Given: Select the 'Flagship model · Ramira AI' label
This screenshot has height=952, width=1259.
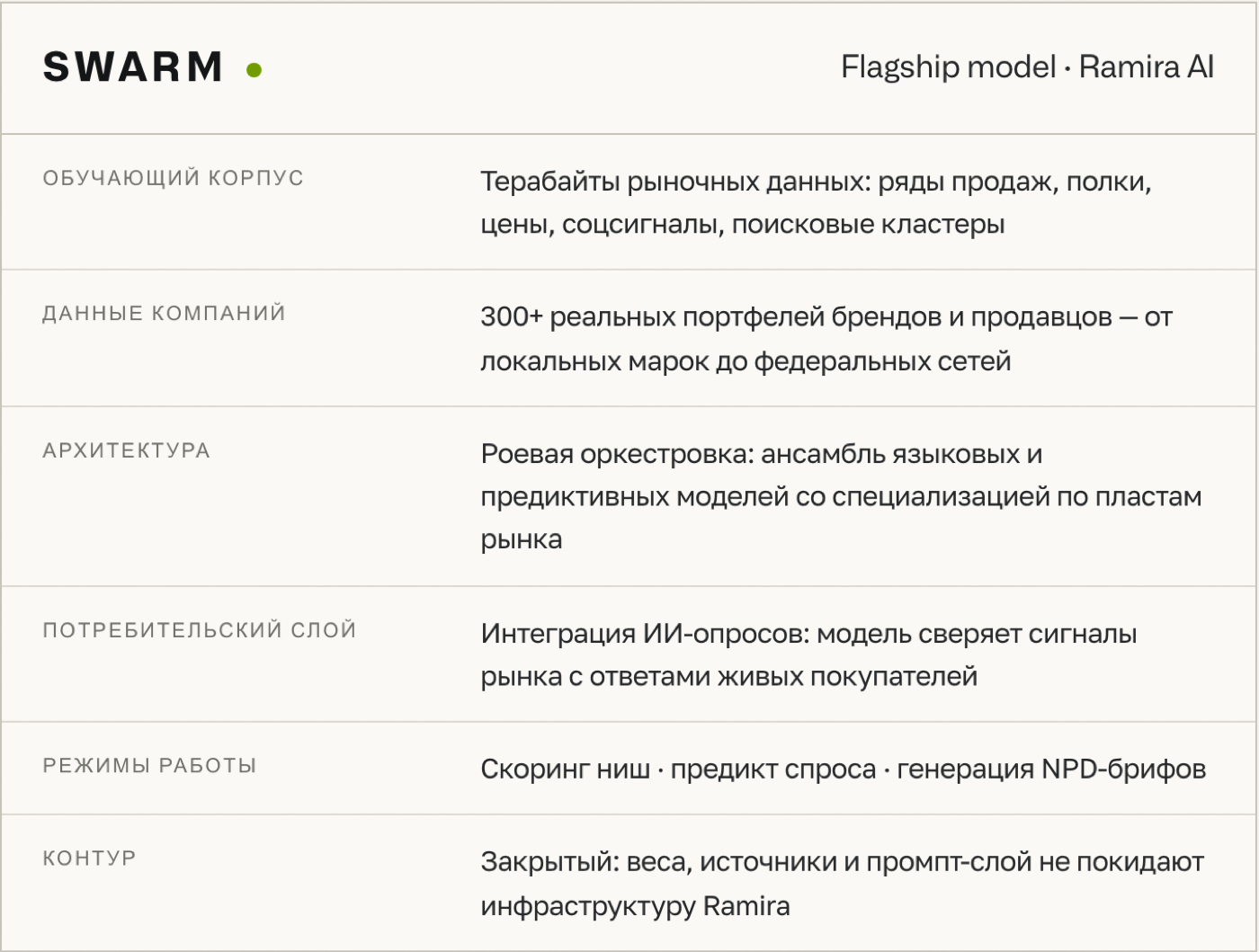Looking at the screenshot, I should click(1027, 67).
